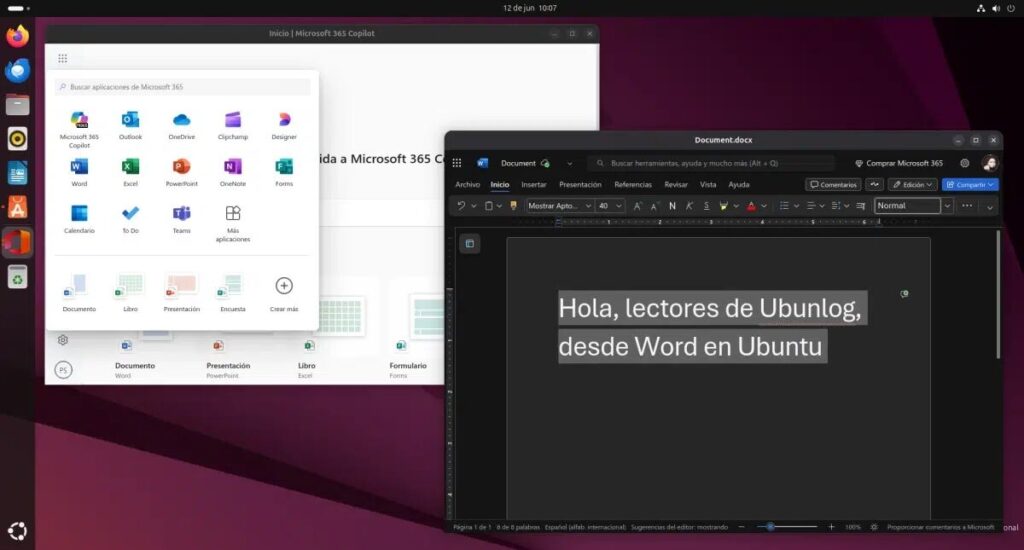Toggle bold formatting (N) in Word

coord(672,206)
